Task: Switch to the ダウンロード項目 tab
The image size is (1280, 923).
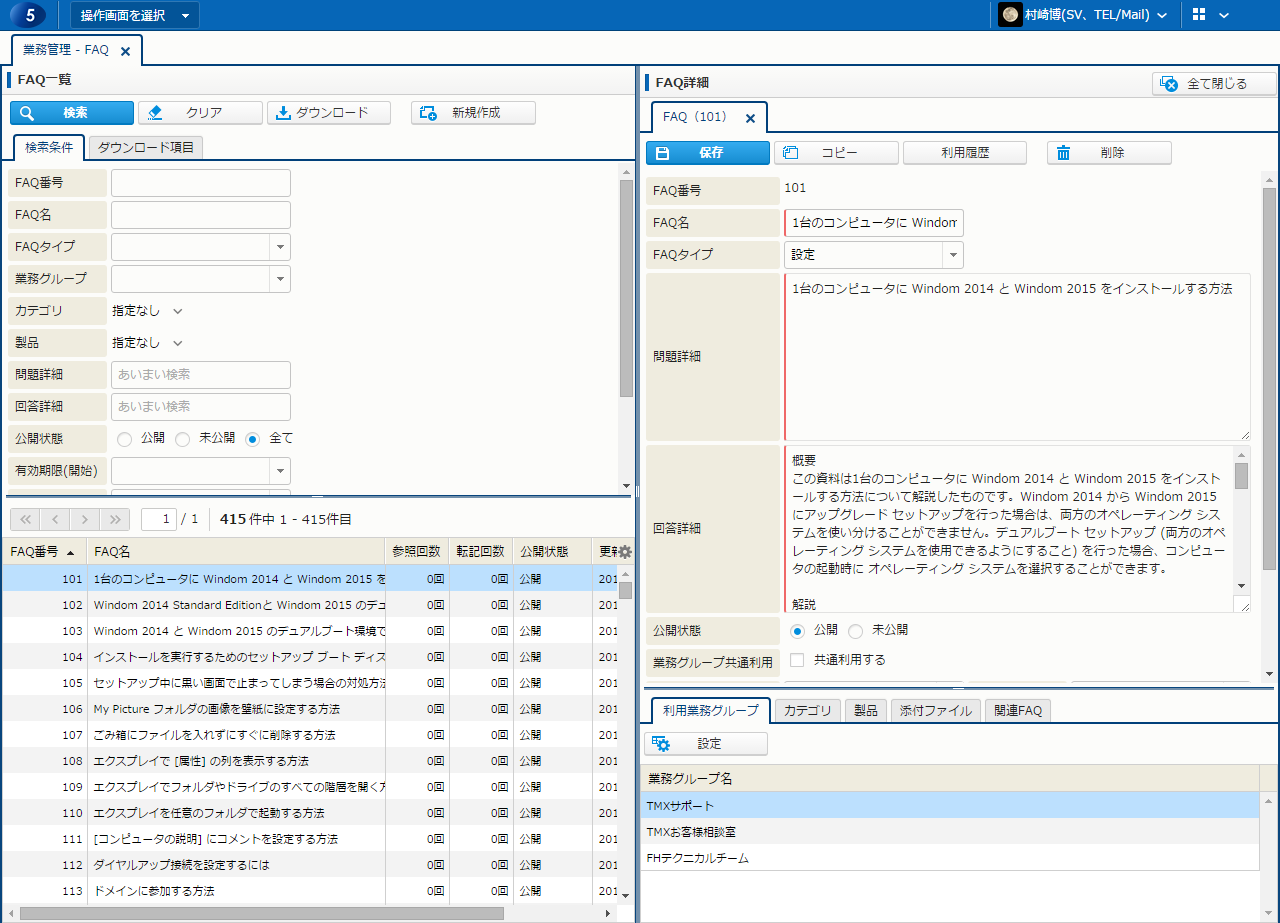Action: (x=146, y=148)
